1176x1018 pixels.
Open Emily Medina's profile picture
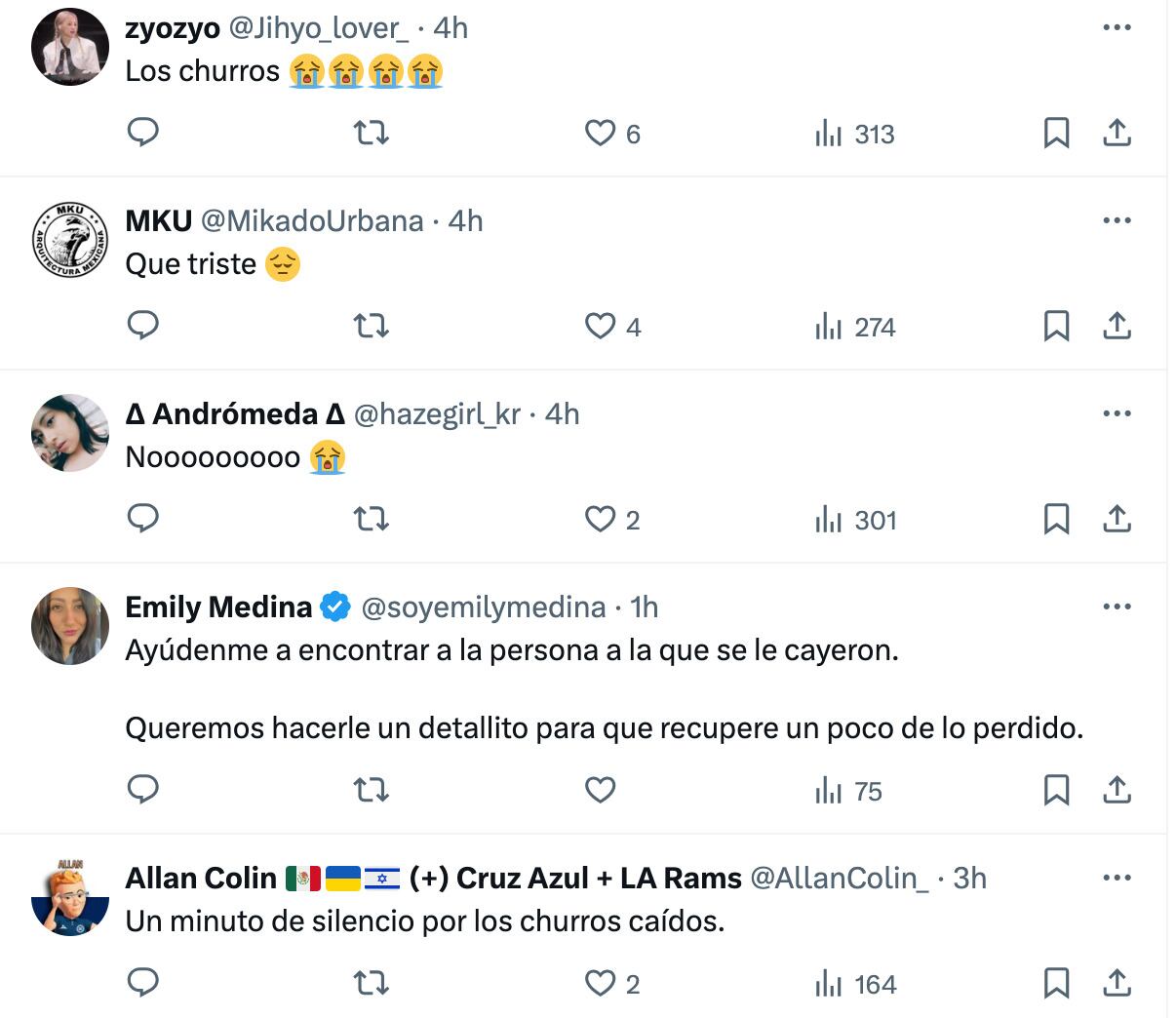tap(69, 626)
